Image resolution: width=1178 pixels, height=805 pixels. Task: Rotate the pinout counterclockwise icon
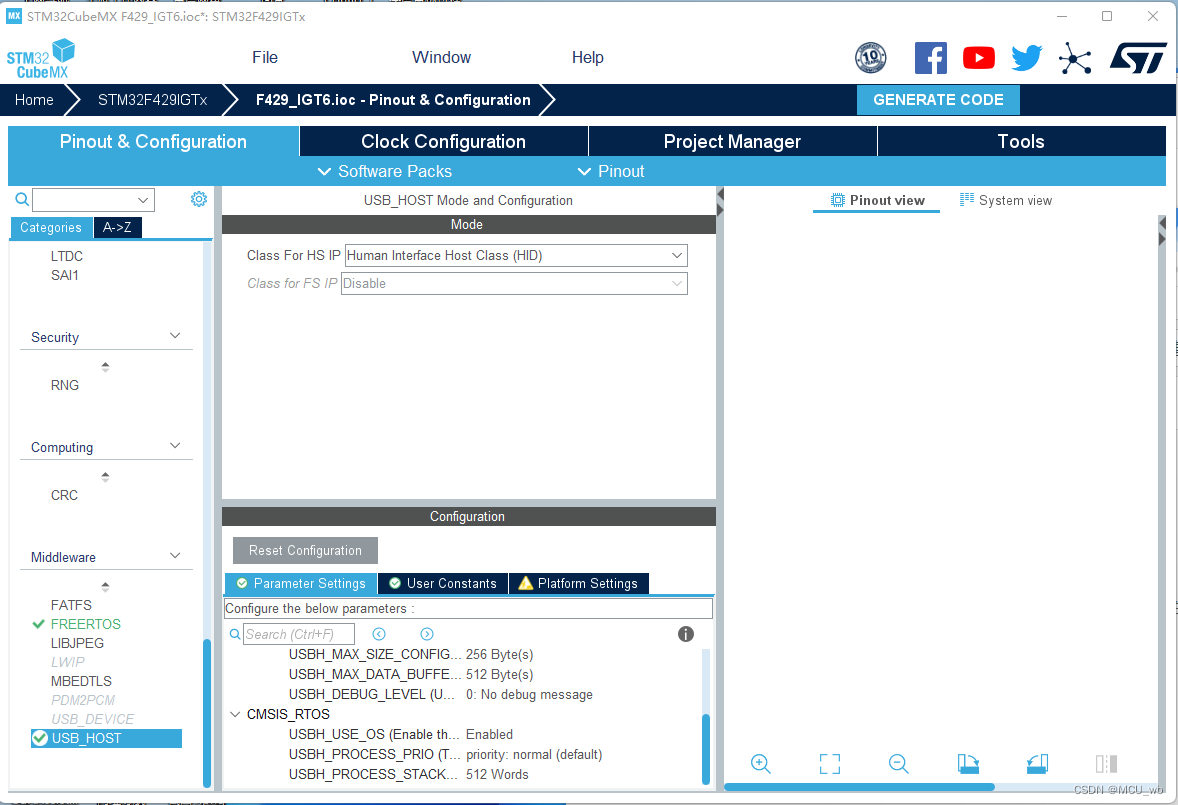click(x=1038, y=764)
